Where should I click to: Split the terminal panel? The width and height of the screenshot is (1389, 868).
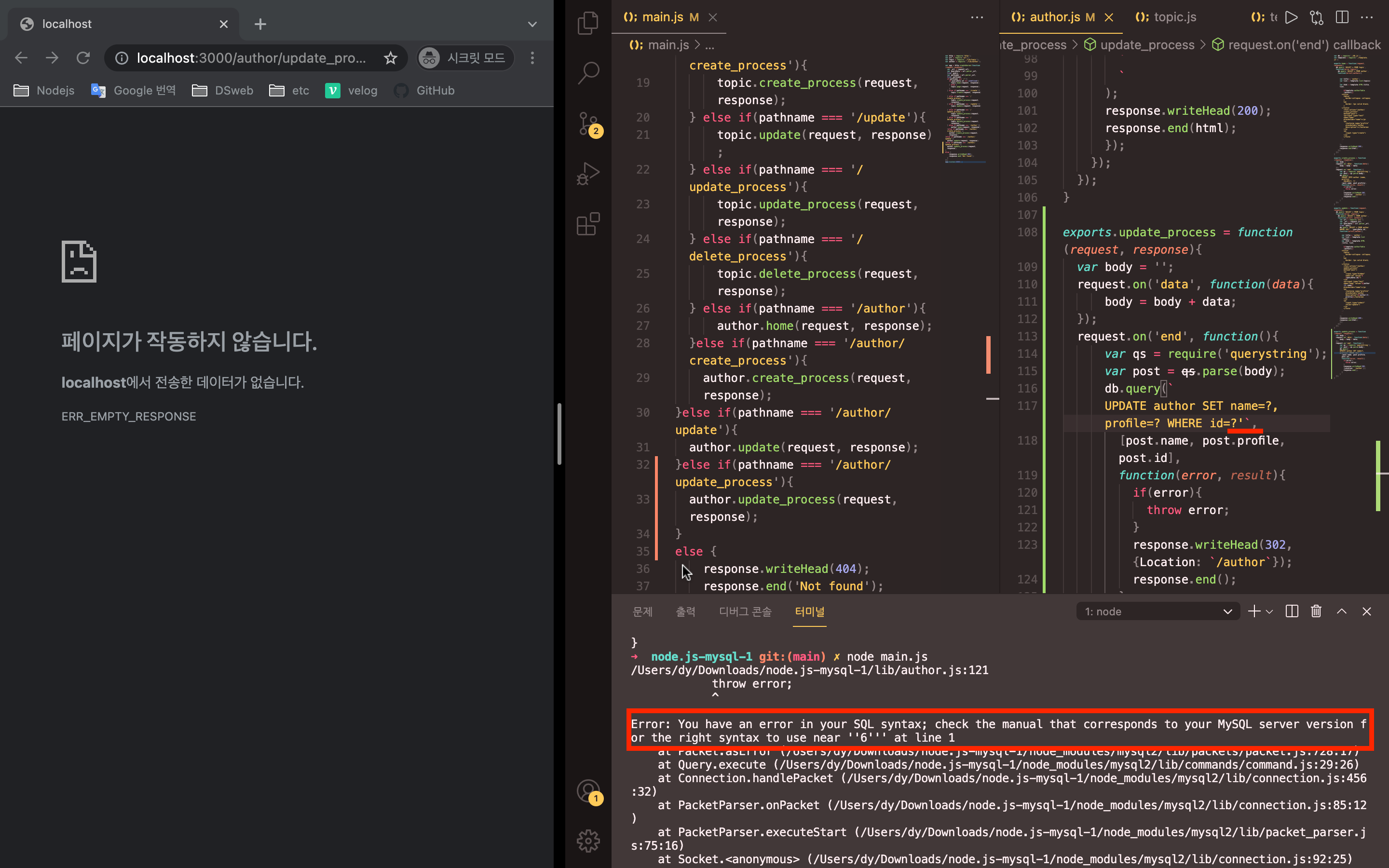pyautogui.click(x=1292, y=611)
